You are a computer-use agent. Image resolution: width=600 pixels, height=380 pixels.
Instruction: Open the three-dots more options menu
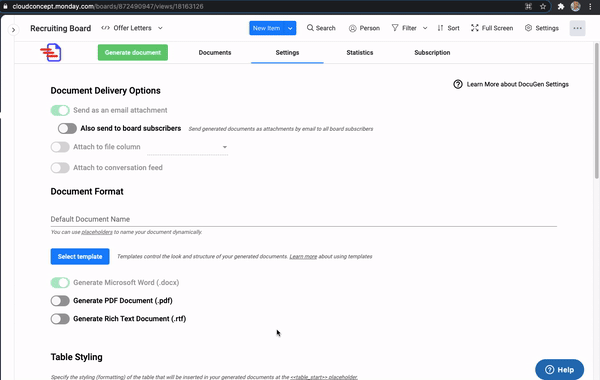click(x=577, y=28)
